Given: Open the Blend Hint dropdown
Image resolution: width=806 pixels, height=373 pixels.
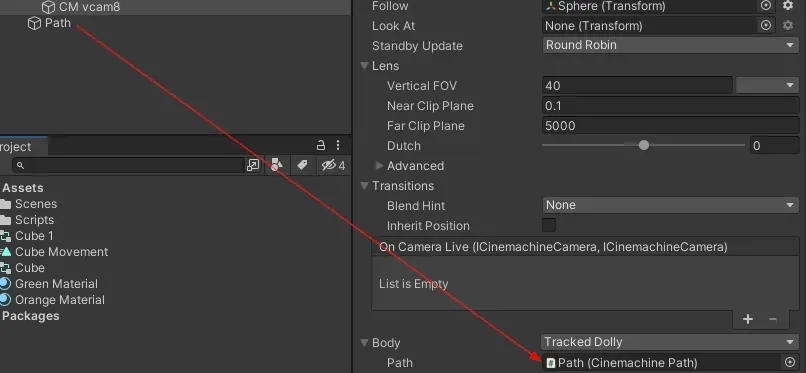Looking at the screenshot, I should point(670,205).
